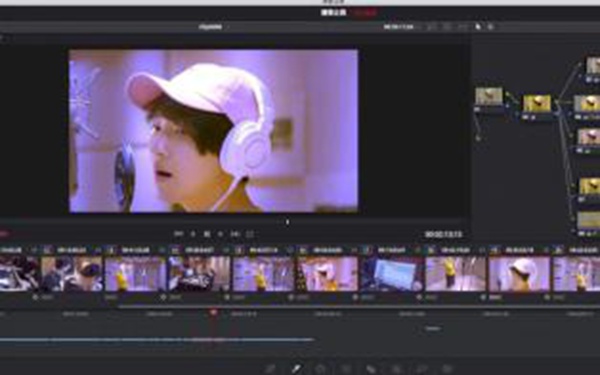The width and height of the screenshot is (600, 375).
Task: Skip to next clip with transport button
Action: (x=235, y=234)
